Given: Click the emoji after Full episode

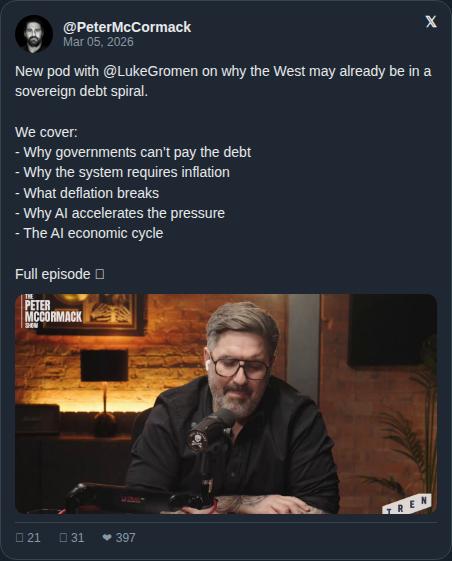Looking at the screenshot, I should pyautogui.click(x=100, y=274).
